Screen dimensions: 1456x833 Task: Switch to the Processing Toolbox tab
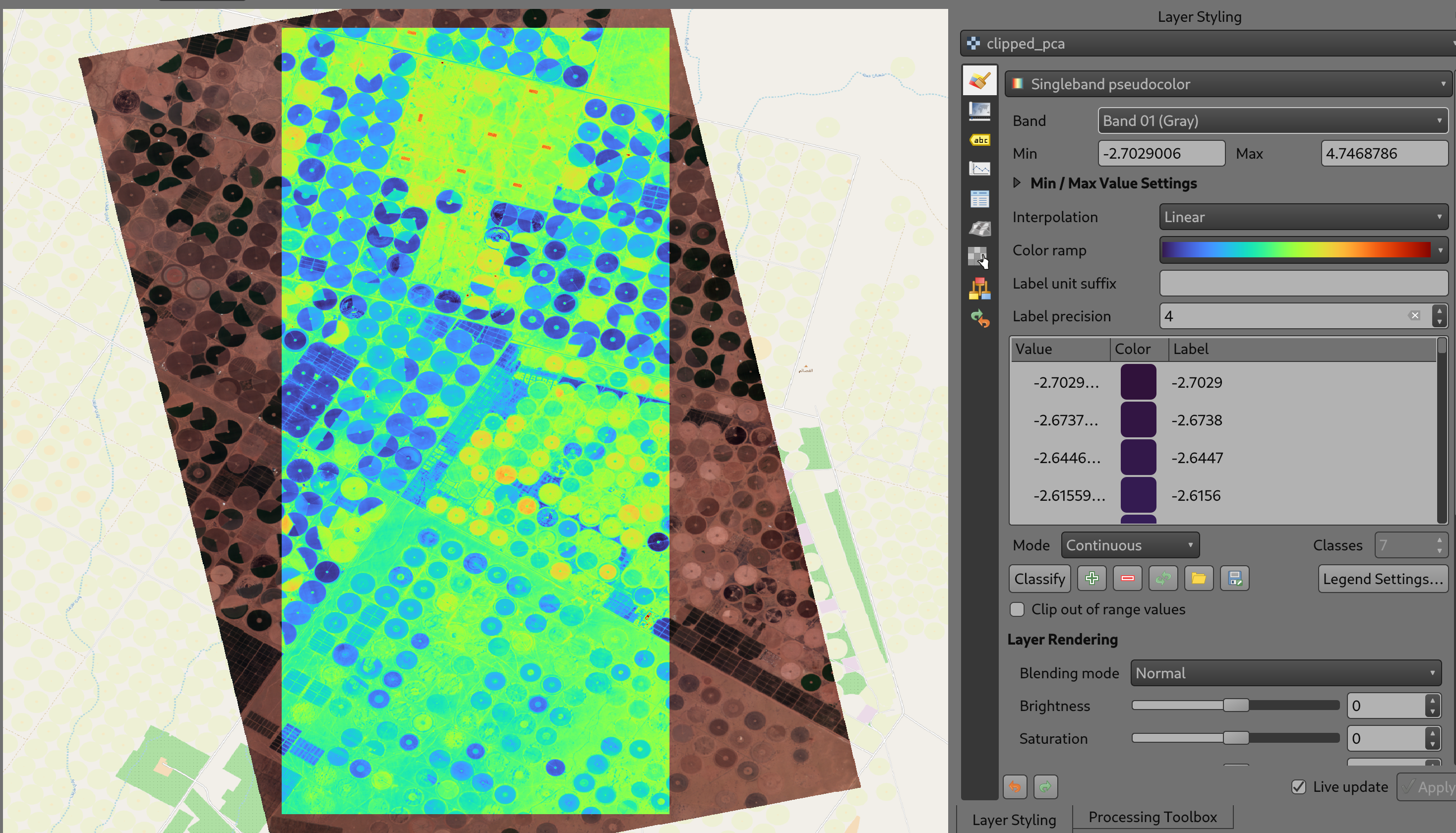tap(1152, 817)
